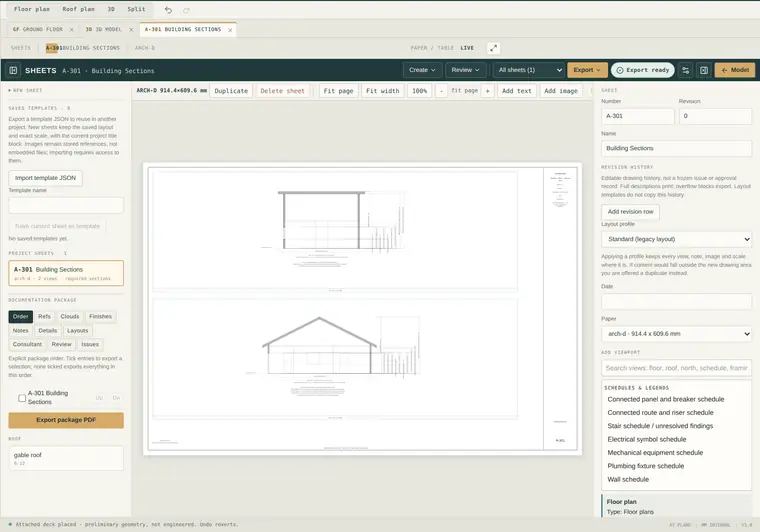Select the Layouts package tab
This screenshot has width=760, height=532.
coord(78,331)
